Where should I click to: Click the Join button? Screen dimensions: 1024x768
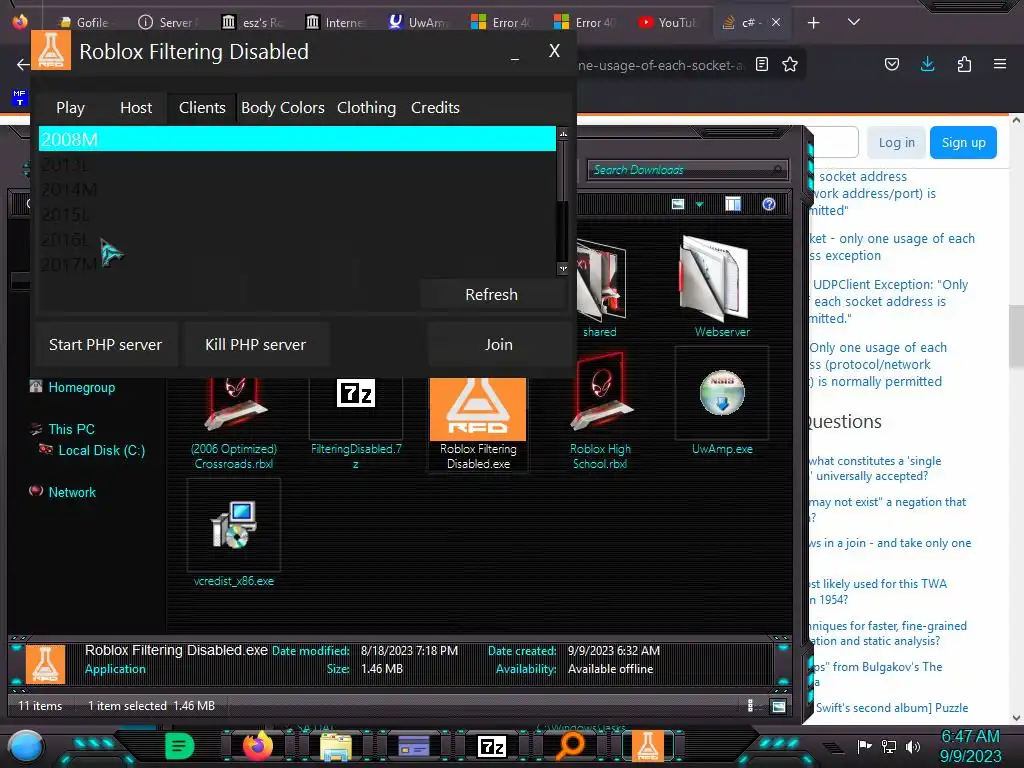point(499,345)
